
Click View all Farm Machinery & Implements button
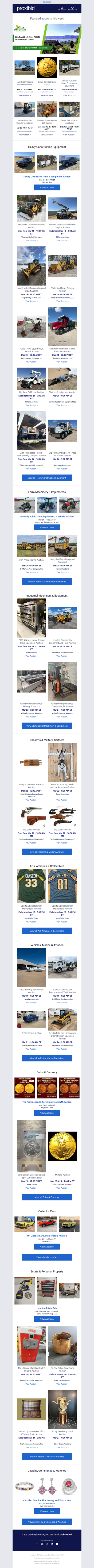tap(47, 581)
